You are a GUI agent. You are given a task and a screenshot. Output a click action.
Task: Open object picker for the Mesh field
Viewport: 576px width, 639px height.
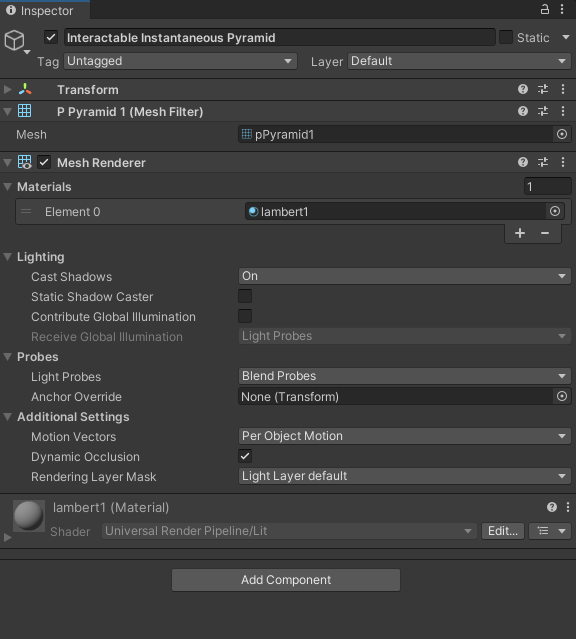tap(562, 134)
